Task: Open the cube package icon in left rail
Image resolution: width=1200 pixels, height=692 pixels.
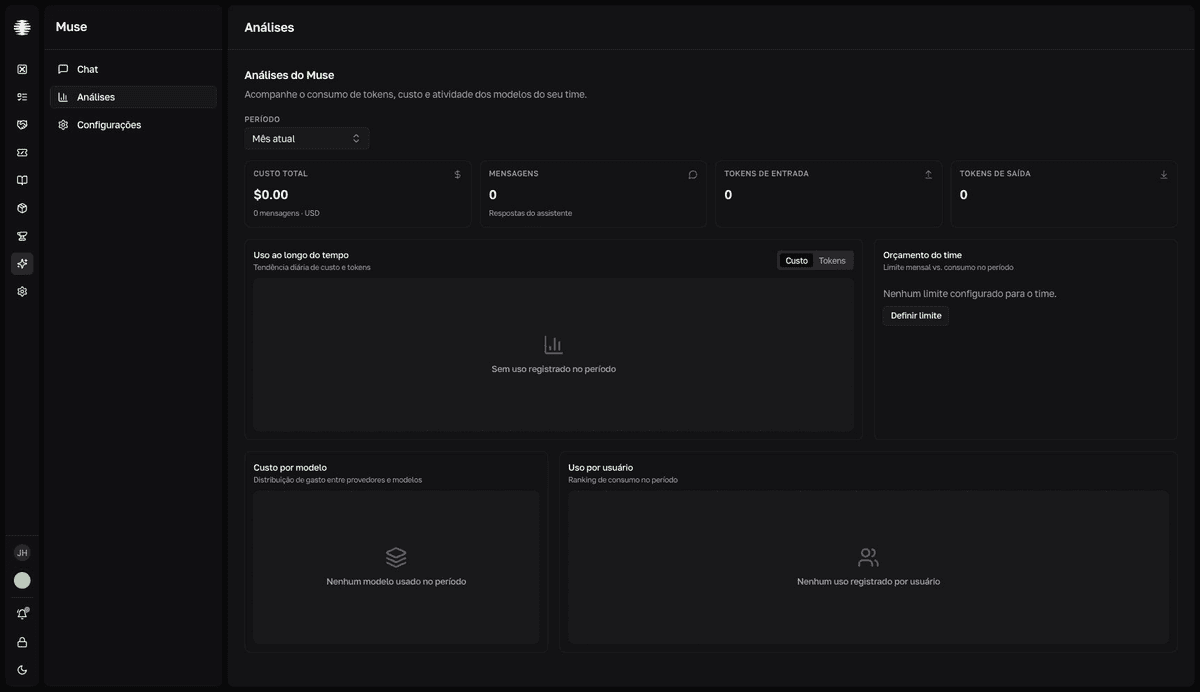Action: (x=22, y=208)
